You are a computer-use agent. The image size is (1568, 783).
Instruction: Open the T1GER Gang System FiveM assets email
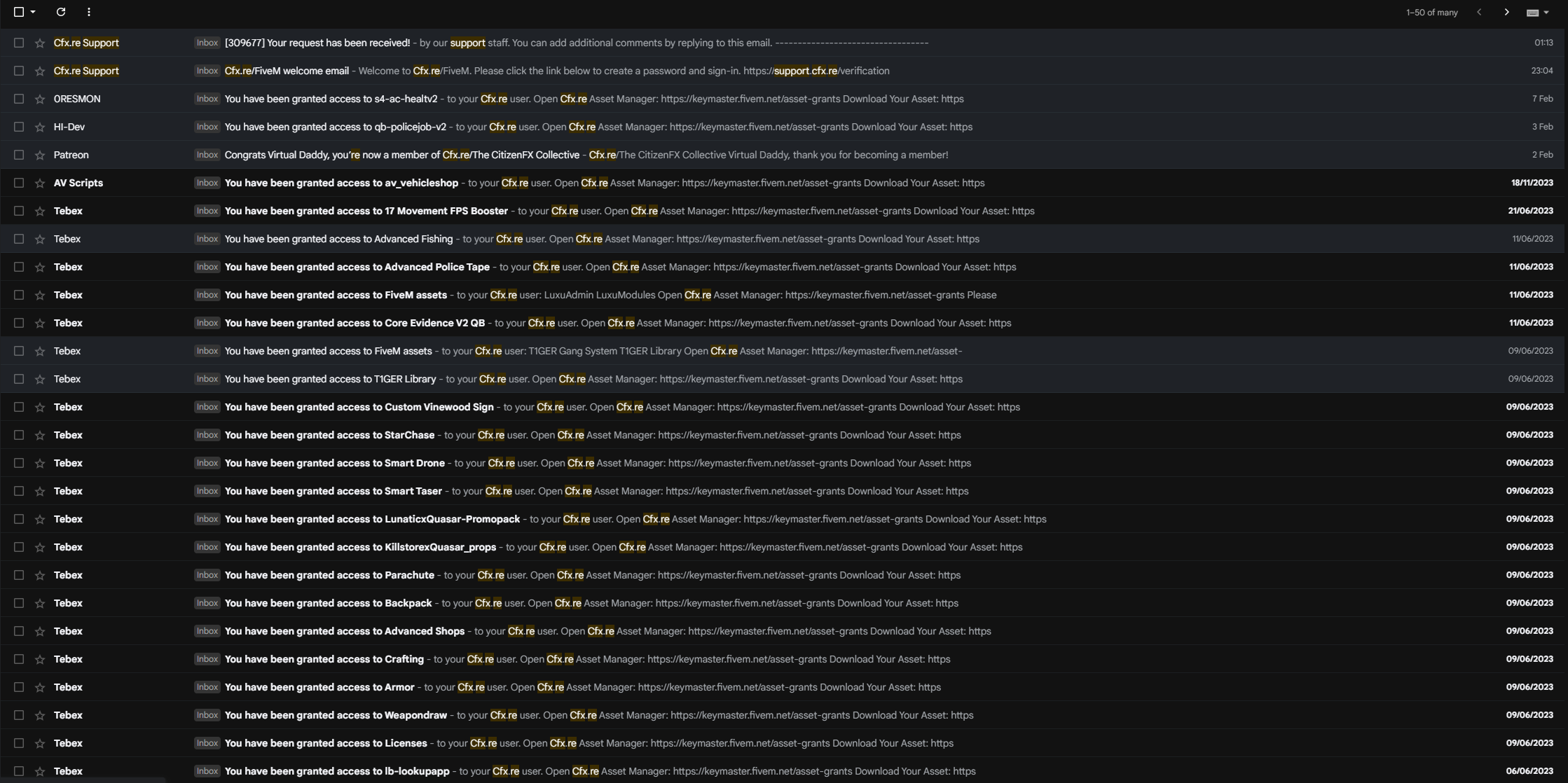click(784, 351)
